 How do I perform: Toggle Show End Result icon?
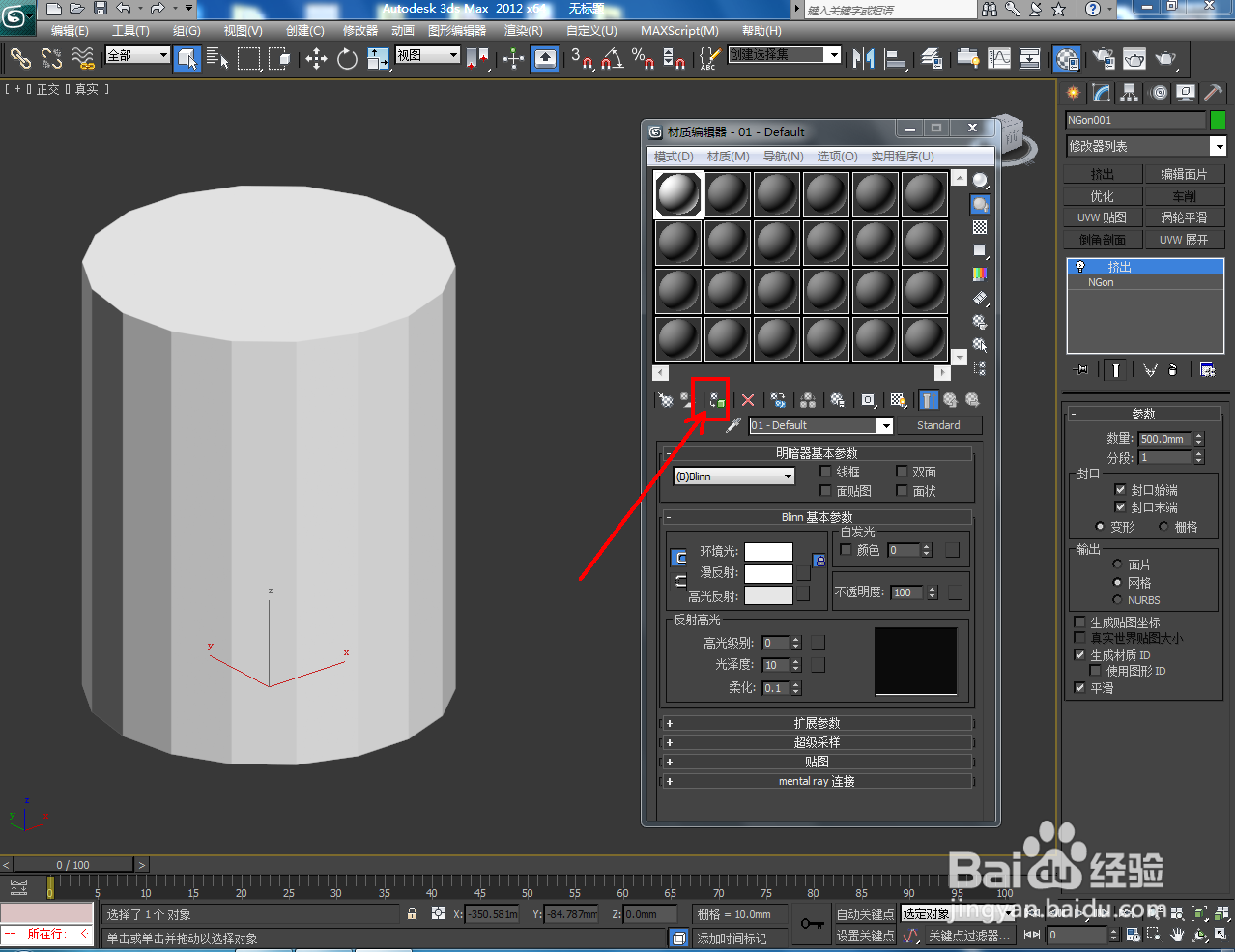pyautogui.click(x=928, y=400)
